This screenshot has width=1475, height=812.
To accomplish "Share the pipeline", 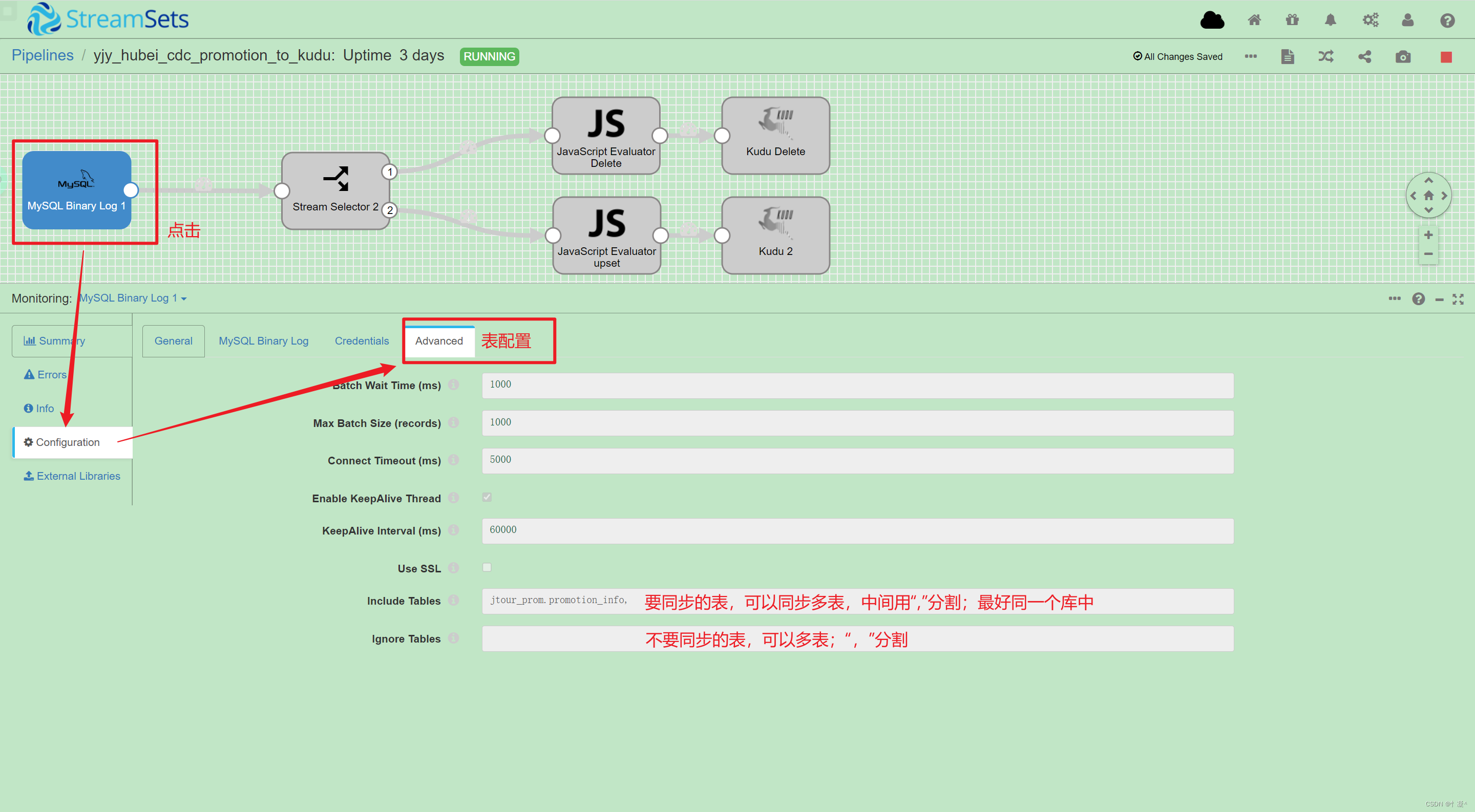I will click(1364, 57).
